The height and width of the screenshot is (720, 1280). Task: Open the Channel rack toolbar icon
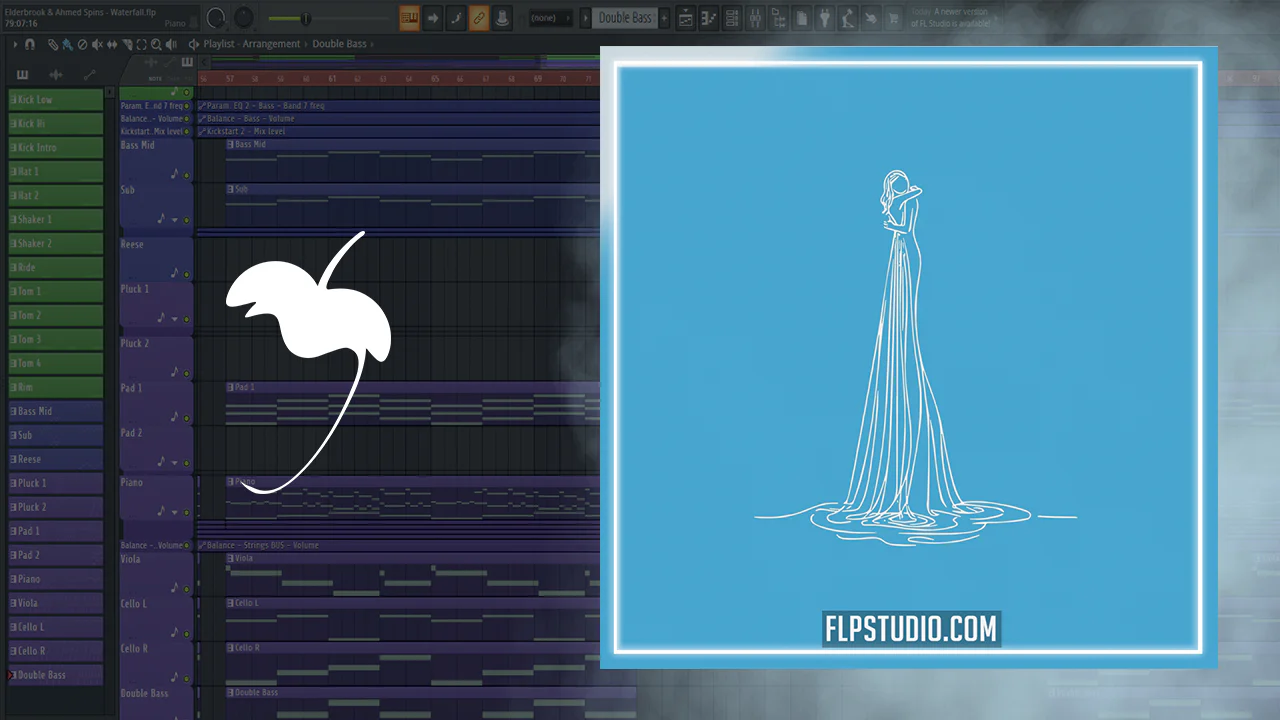(x=732, y=18)
